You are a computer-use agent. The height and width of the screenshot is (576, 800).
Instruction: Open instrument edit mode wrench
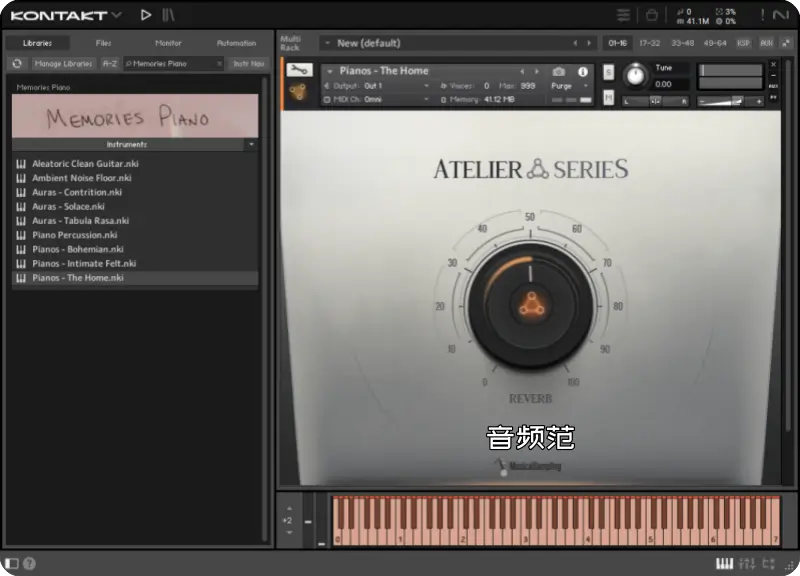pos(299,70)
